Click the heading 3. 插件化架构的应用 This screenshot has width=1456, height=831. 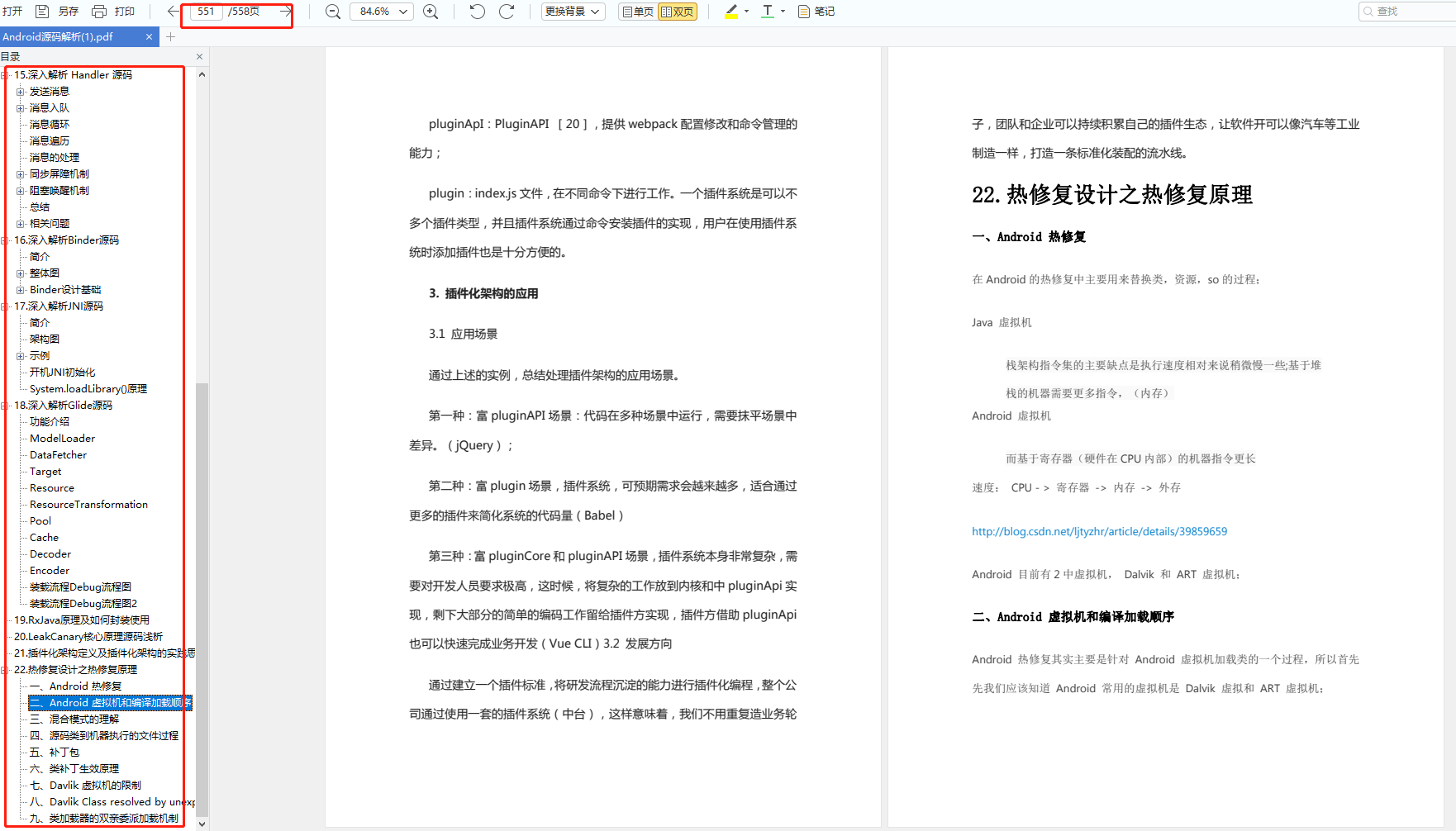pos(483,293)
